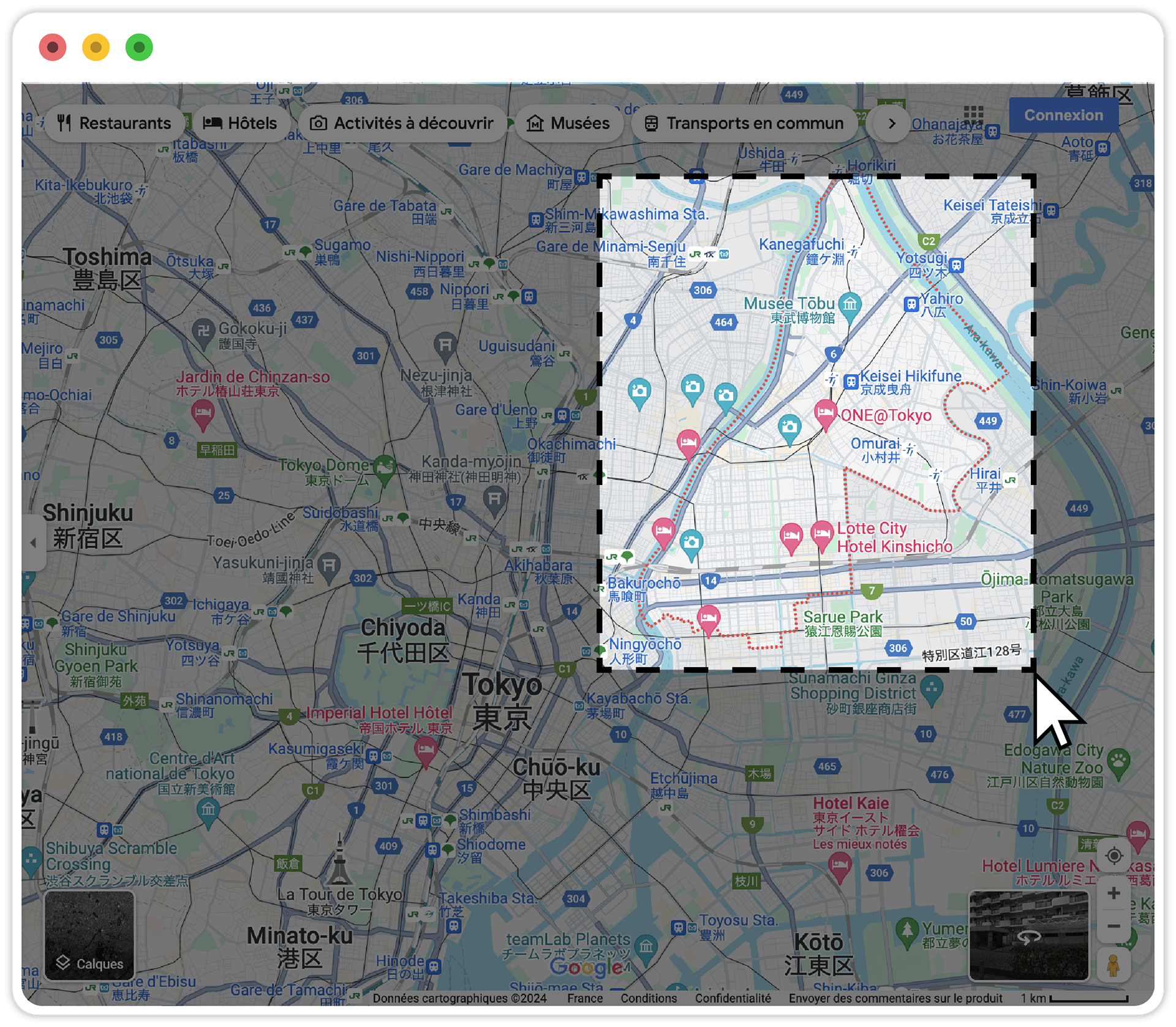Click the Kanda-myōjin shrine marker
This screenshot has width=1176, height=1027.
coord(494,498)
